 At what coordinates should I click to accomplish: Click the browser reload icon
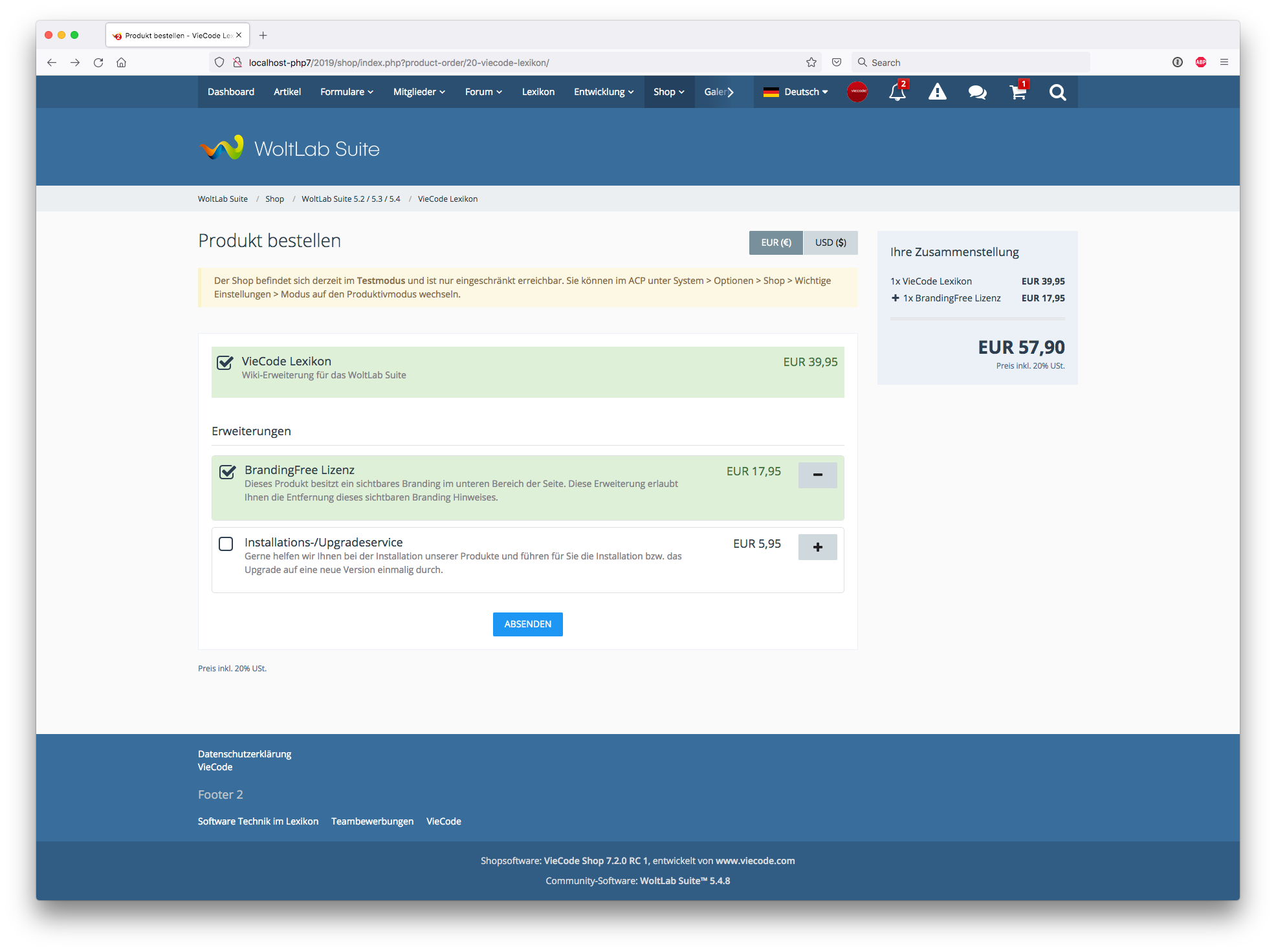98,63
